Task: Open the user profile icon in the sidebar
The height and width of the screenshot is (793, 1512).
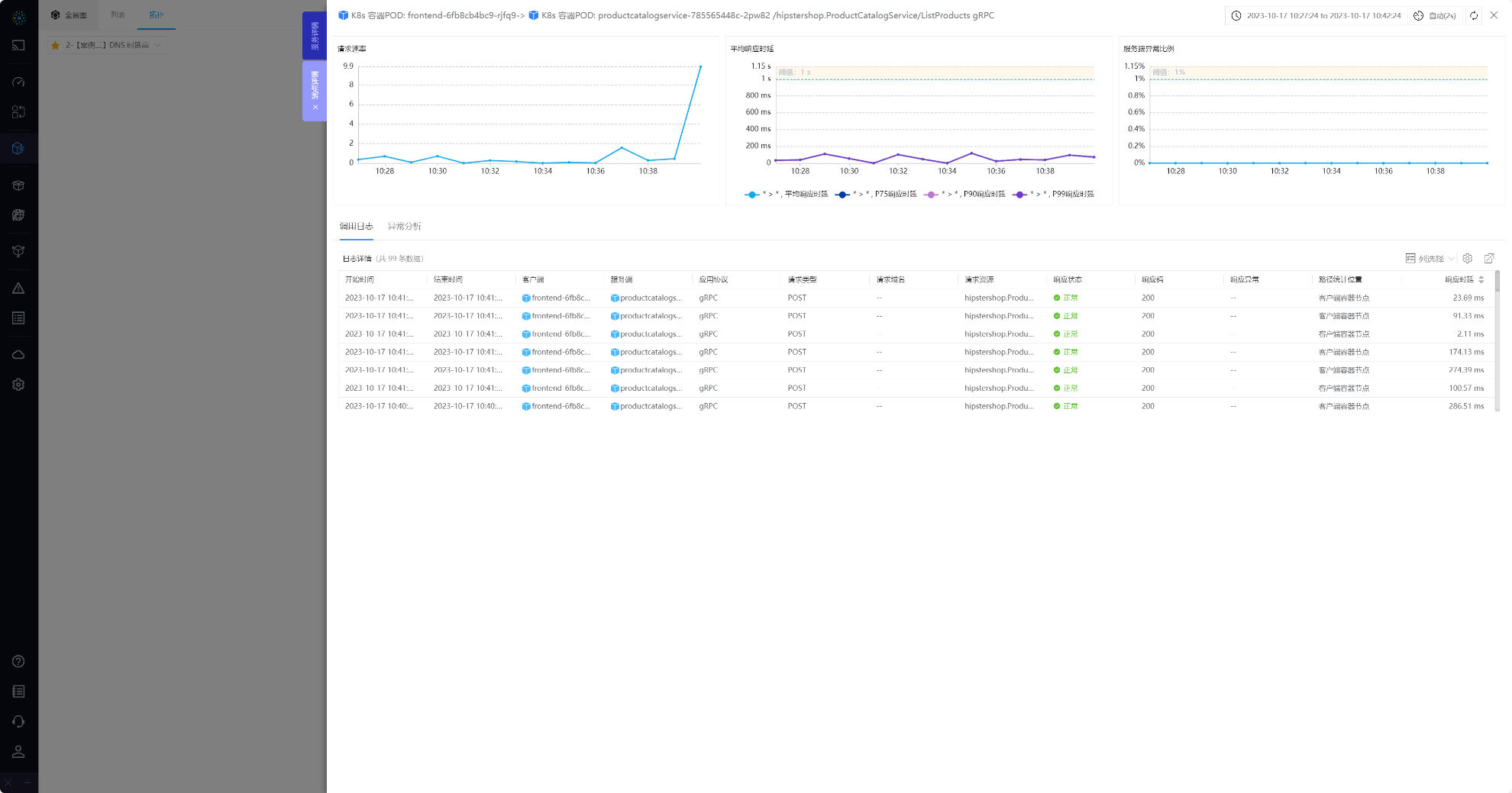Action: (18, 752)
